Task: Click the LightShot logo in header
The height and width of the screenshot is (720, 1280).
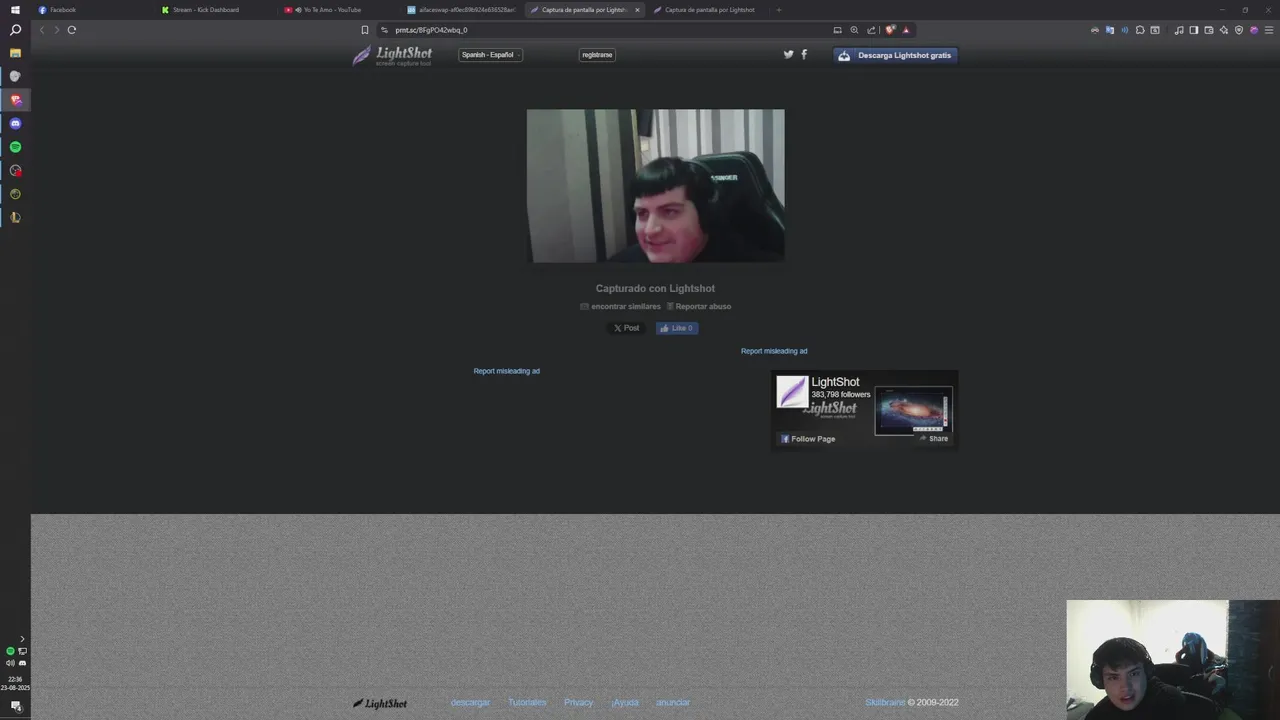Action: [392, 55]
